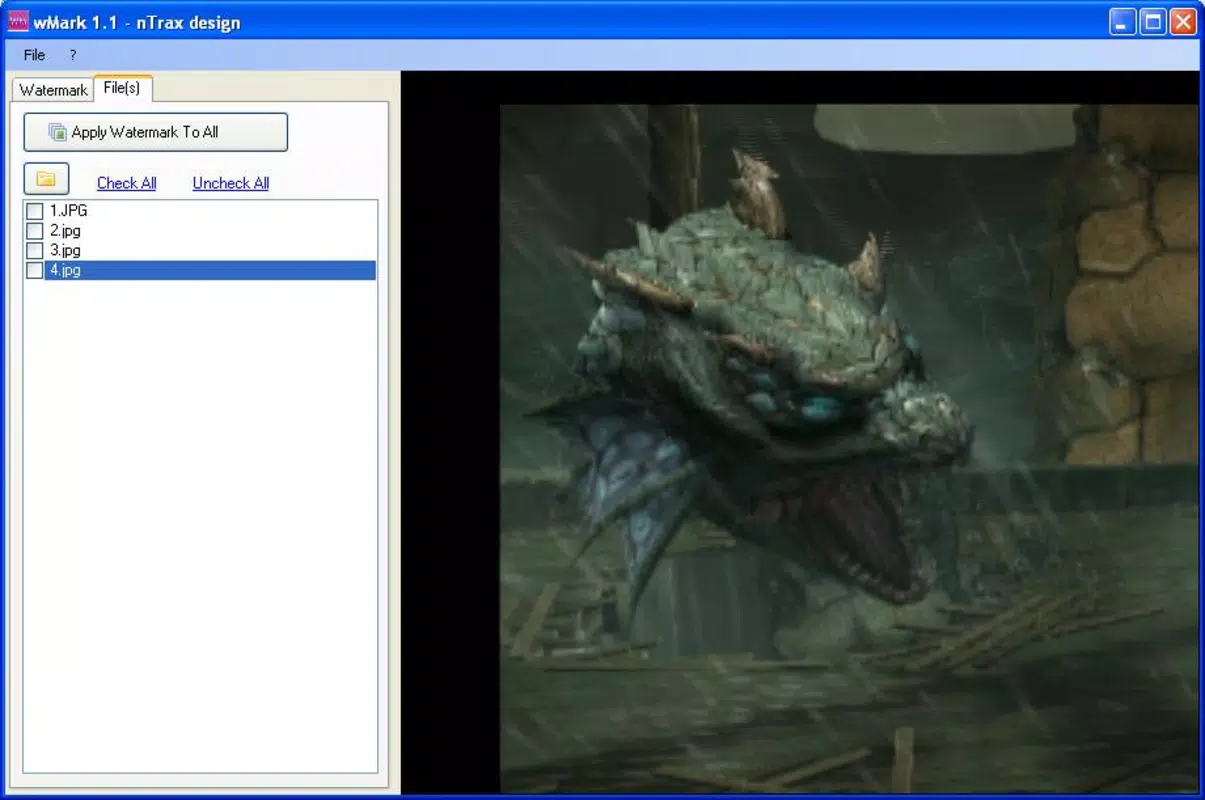
Task: Select the 1.JPG file name
Action: click(x=68, y=211)
